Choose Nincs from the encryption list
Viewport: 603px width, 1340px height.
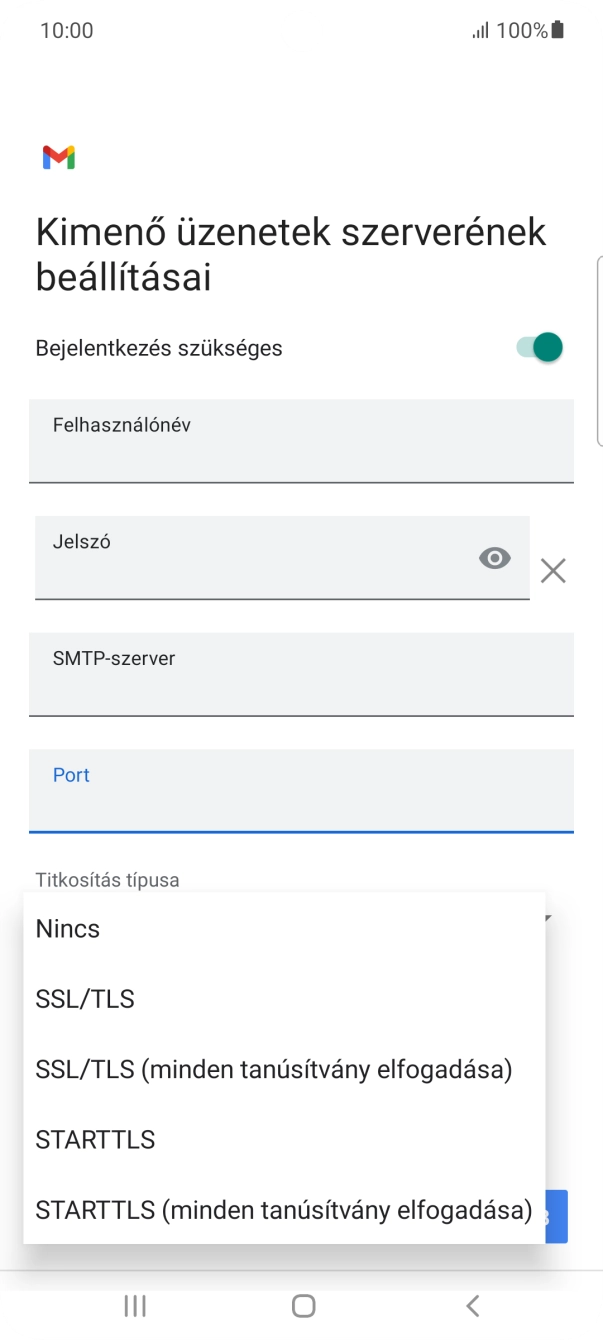pyautogui.click(x=66, y=928)
